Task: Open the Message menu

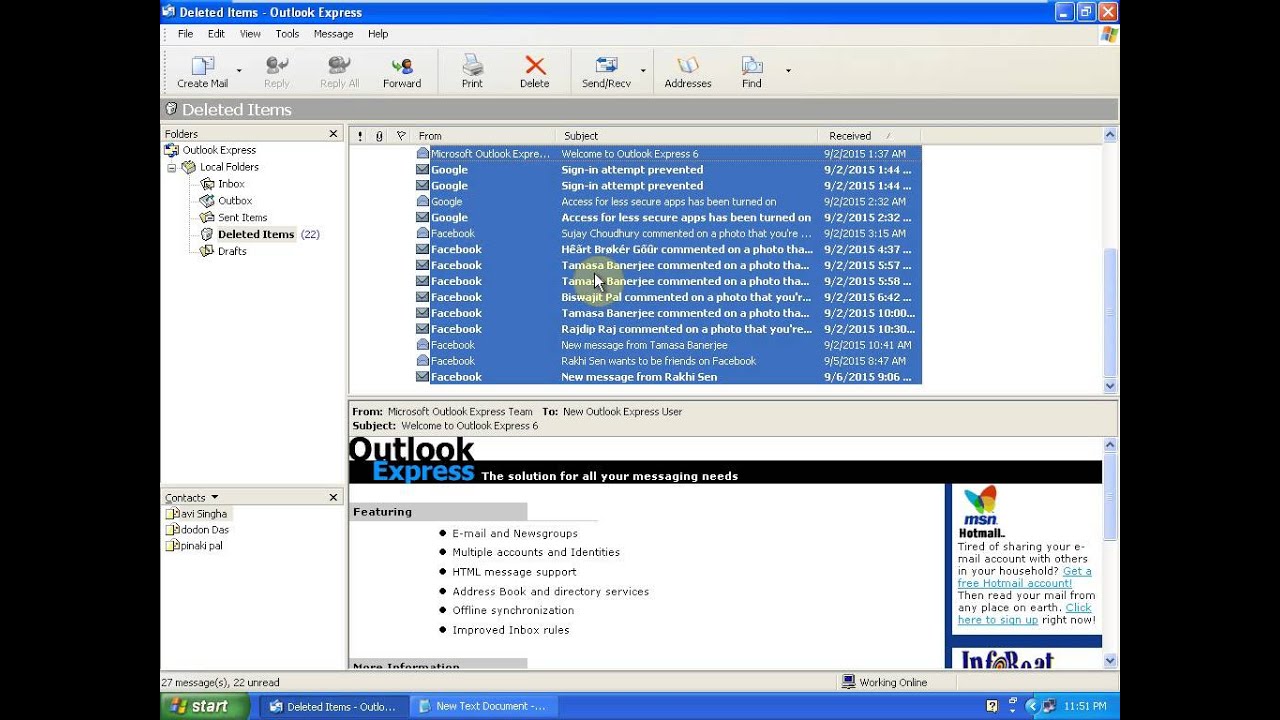Action: pyautogui.click(x=333, y=34)
